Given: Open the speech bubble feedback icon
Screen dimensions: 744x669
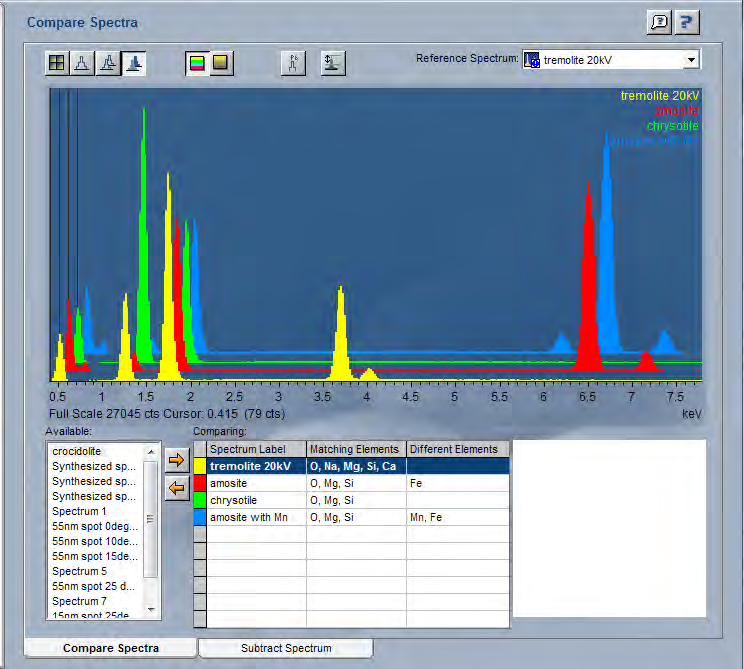Looking at the screenshot, I should click(x=659, y=22).
